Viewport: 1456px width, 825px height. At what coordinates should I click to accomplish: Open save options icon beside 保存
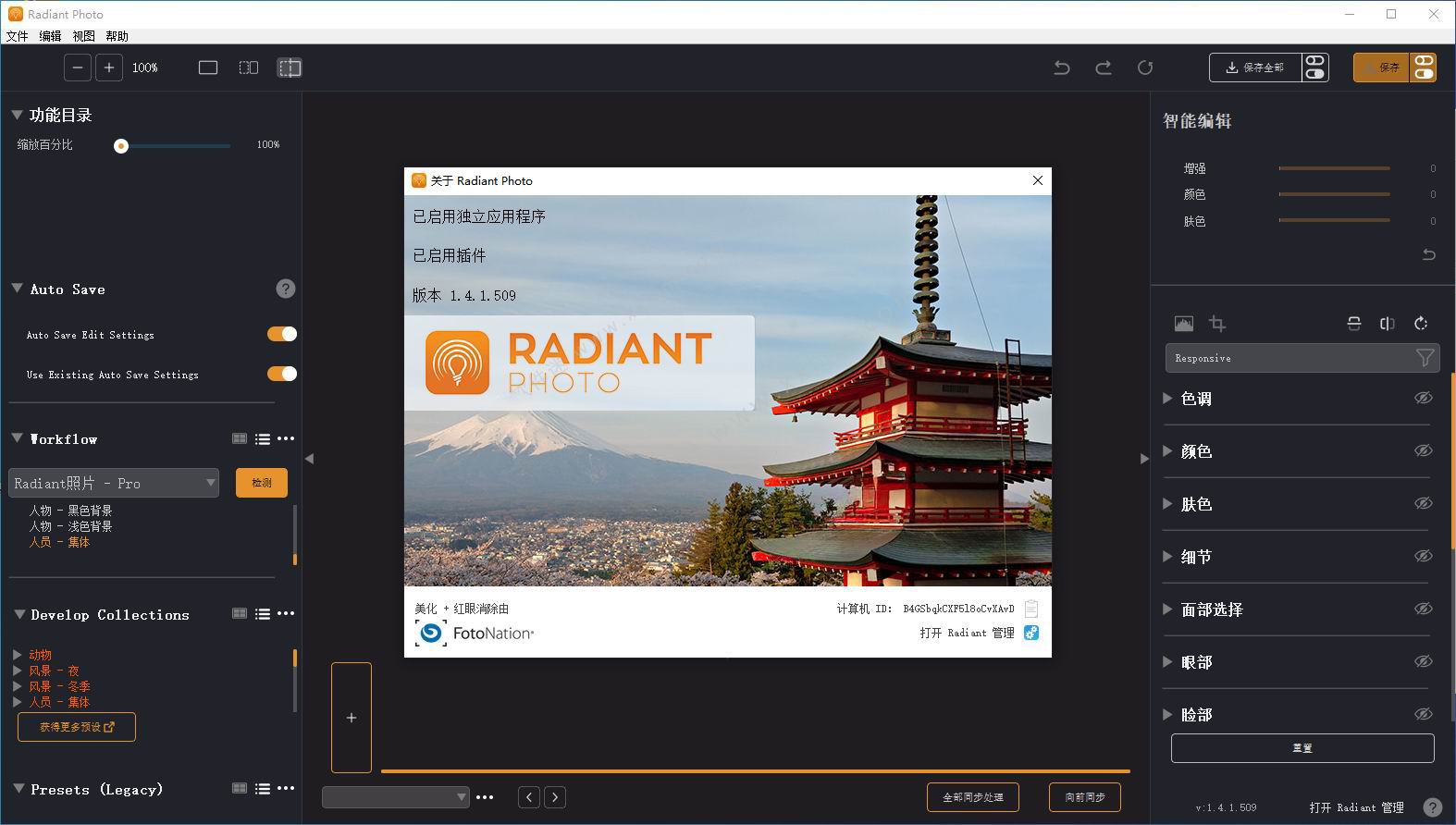[1424, 68]
